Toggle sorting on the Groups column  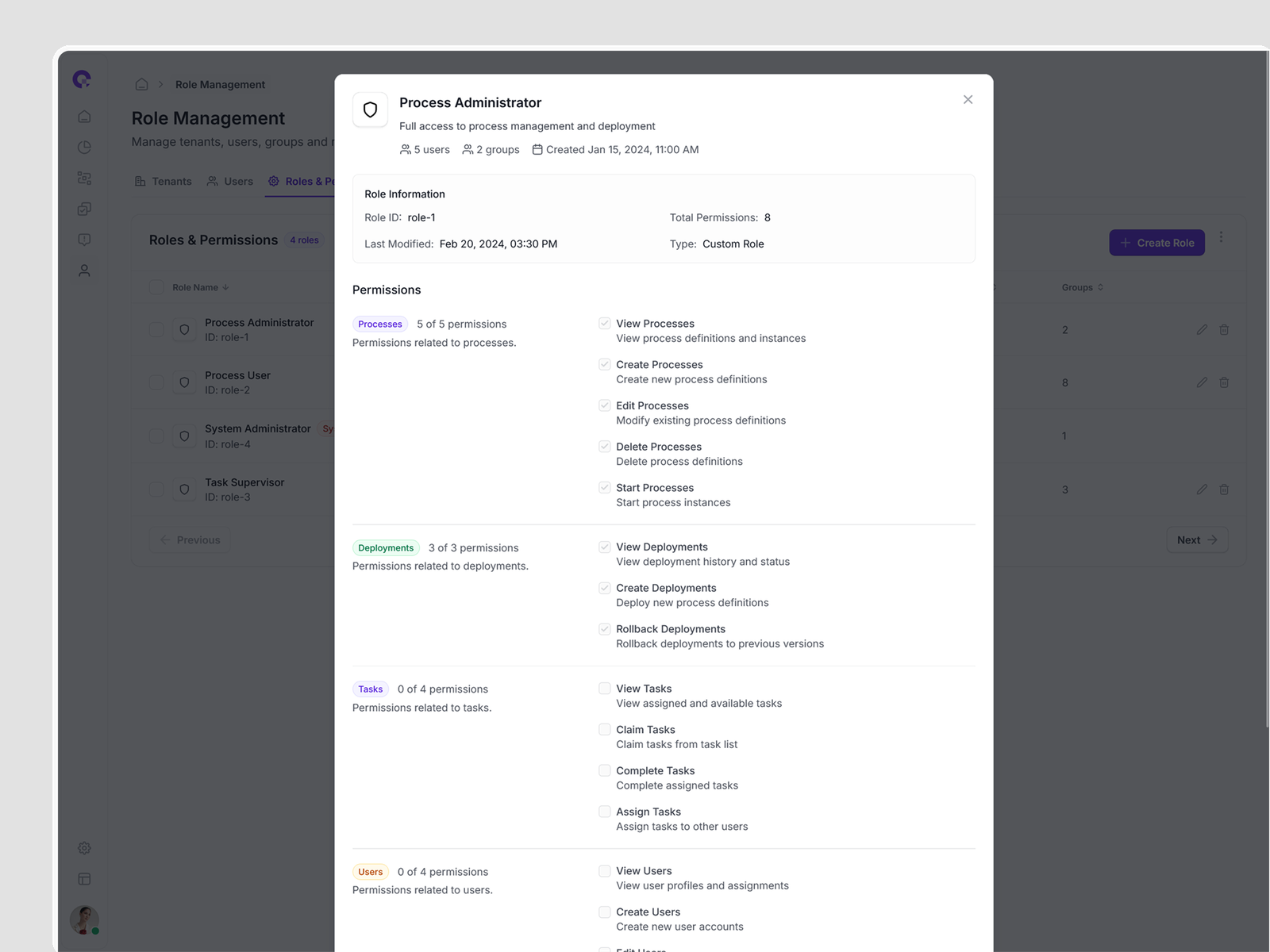[x=1101, y=287]
